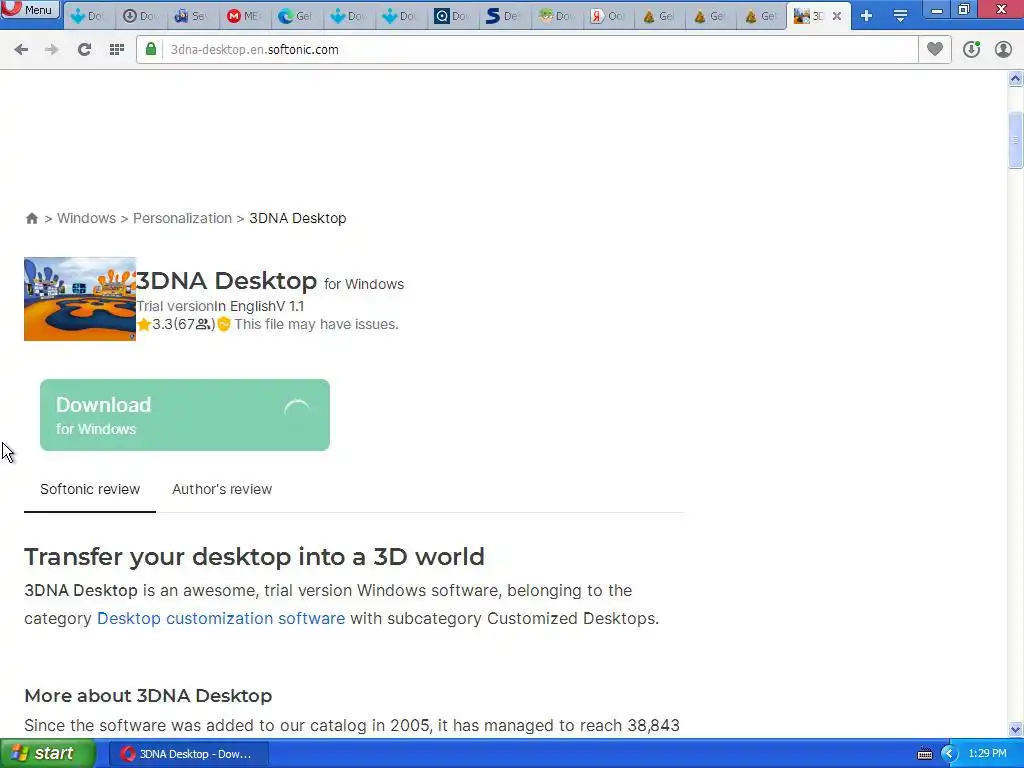This screenshot has height=768, width=1024.
Task: Click 'Transfer your desktop into a 3D world' heading
Action: [x=254, y=556]
